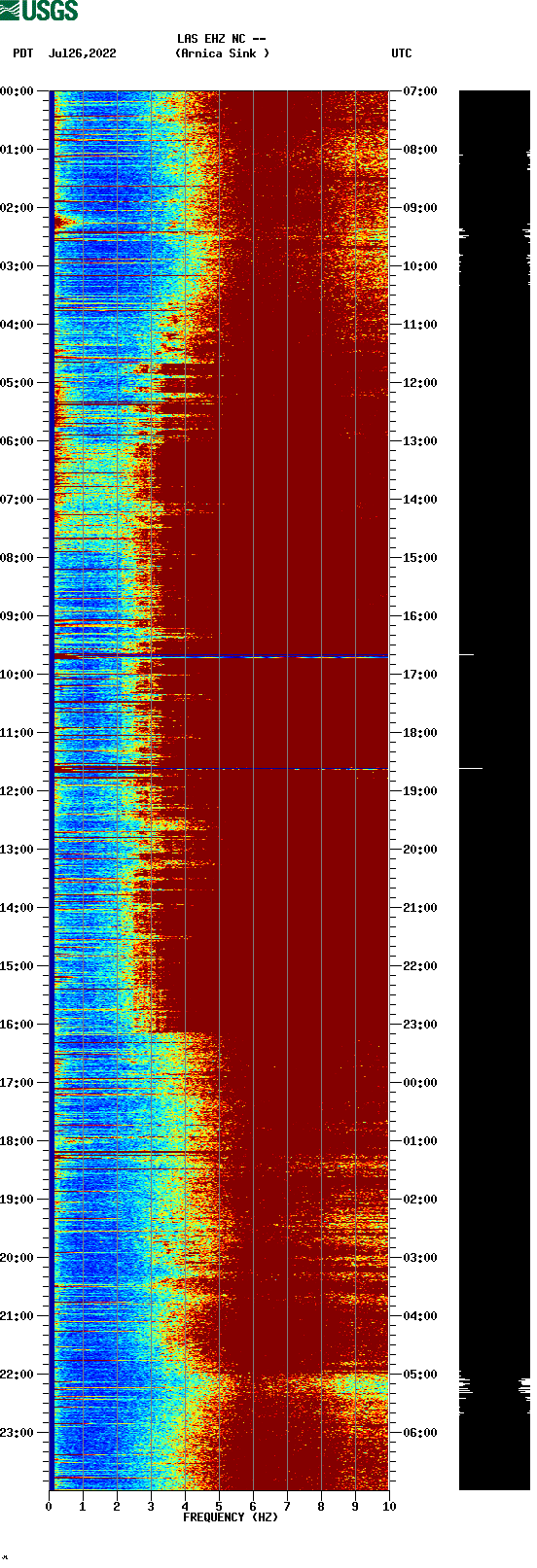
Task: Click the 18:00 PDT label on left axis
Action: point(18,1141)
